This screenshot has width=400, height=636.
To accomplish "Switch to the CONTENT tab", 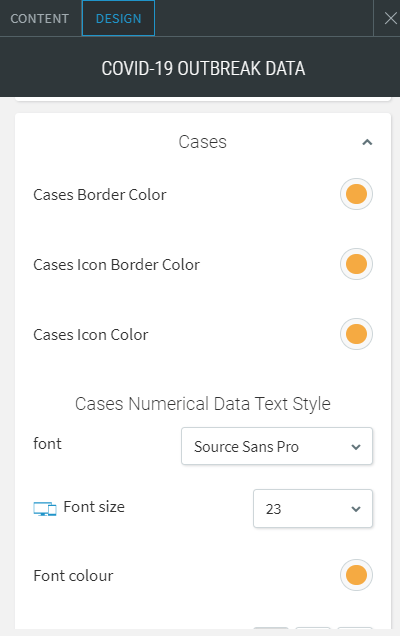I will pos(40,19).
